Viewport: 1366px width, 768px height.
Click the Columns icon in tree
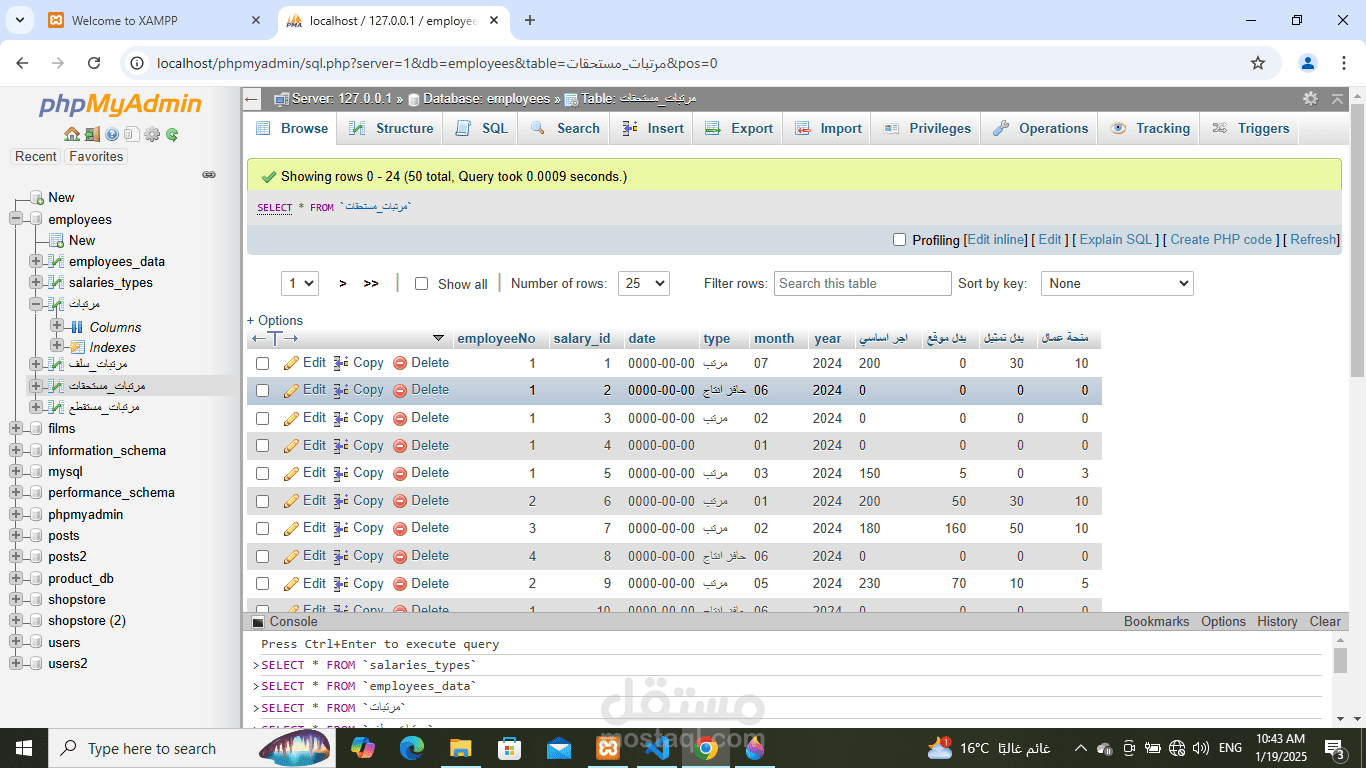(x=78, y=327)
